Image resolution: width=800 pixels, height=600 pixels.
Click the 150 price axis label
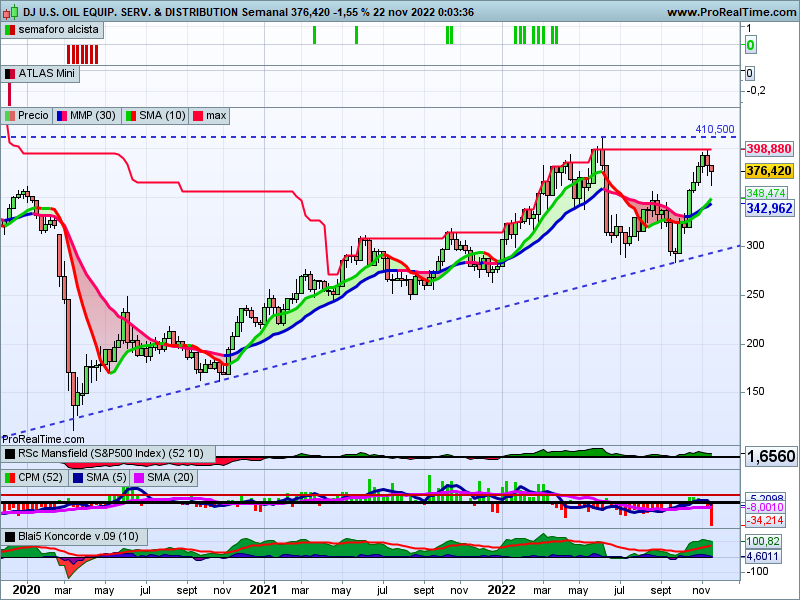[755, 391]
